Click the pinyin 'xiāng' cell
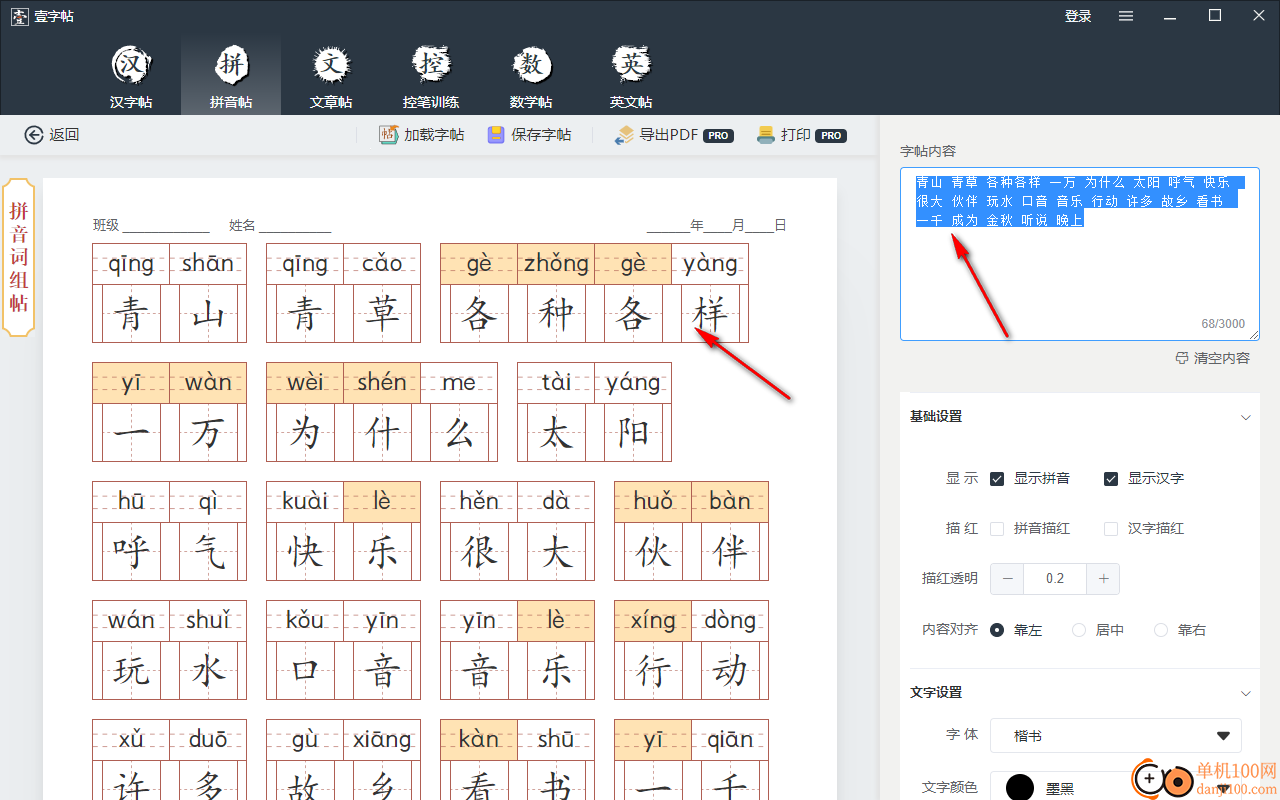The image size is (1280, 800). click(x=382, y=740)
